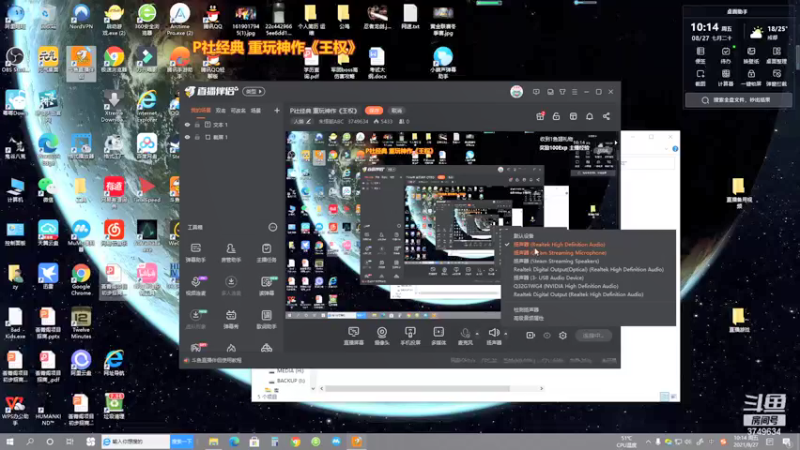Switch File Explorer to the details view icon
Image resolution: width=800 pixels, height=450 pixels.
point(665,396)
